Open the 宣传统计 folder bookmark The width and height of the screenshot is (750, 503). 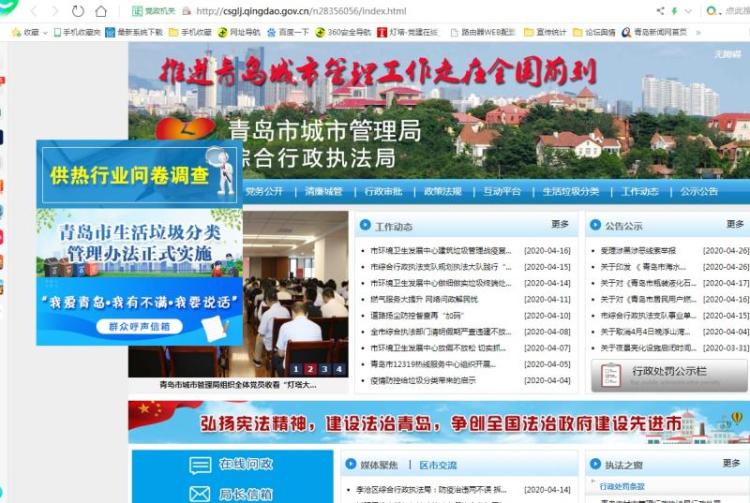[545, 32]
